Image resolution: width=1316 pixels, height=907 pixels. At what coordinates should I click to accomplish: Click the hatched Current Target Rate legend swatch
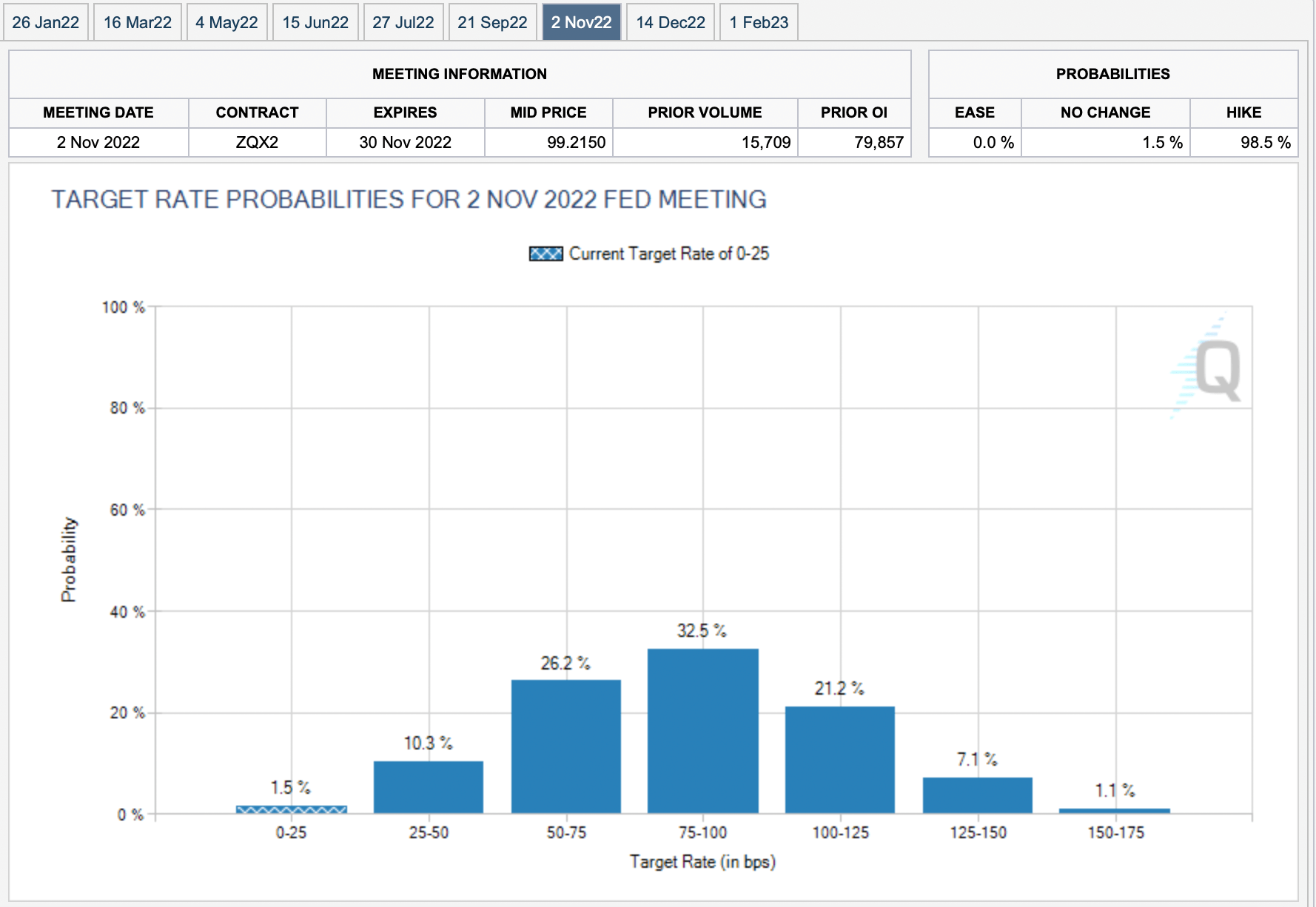tap(546, 254)
